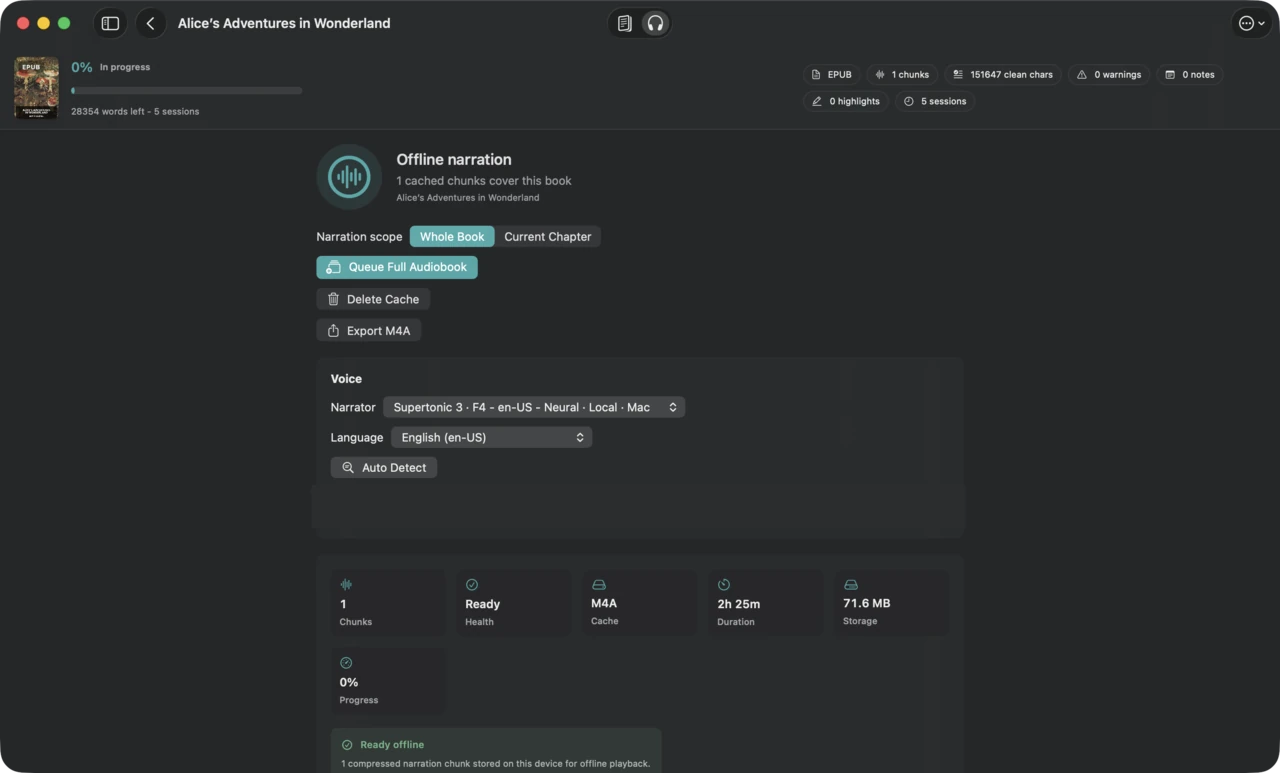Toggle the sidebar panel icon

pos(110,23)
